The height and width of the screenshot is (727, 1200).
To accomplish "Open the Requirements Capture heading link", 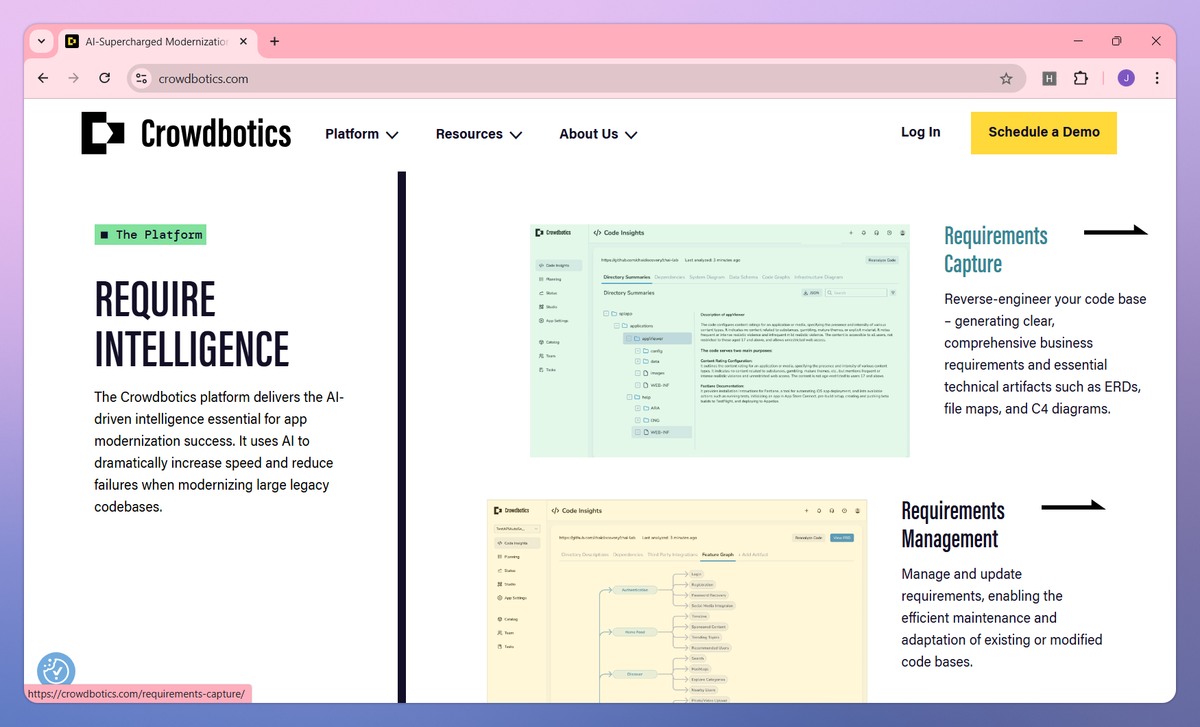I will (996, 250).
